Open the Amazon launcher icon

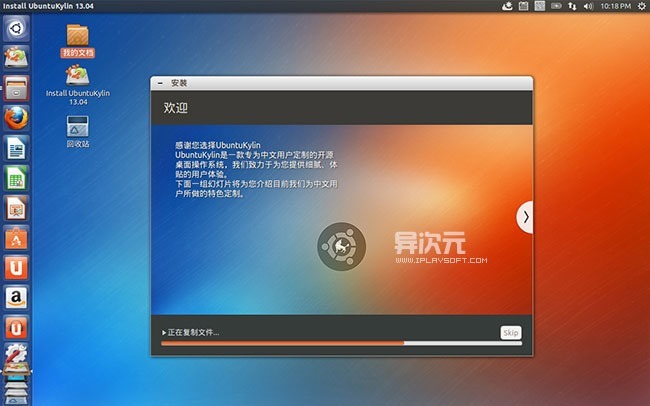16,297
